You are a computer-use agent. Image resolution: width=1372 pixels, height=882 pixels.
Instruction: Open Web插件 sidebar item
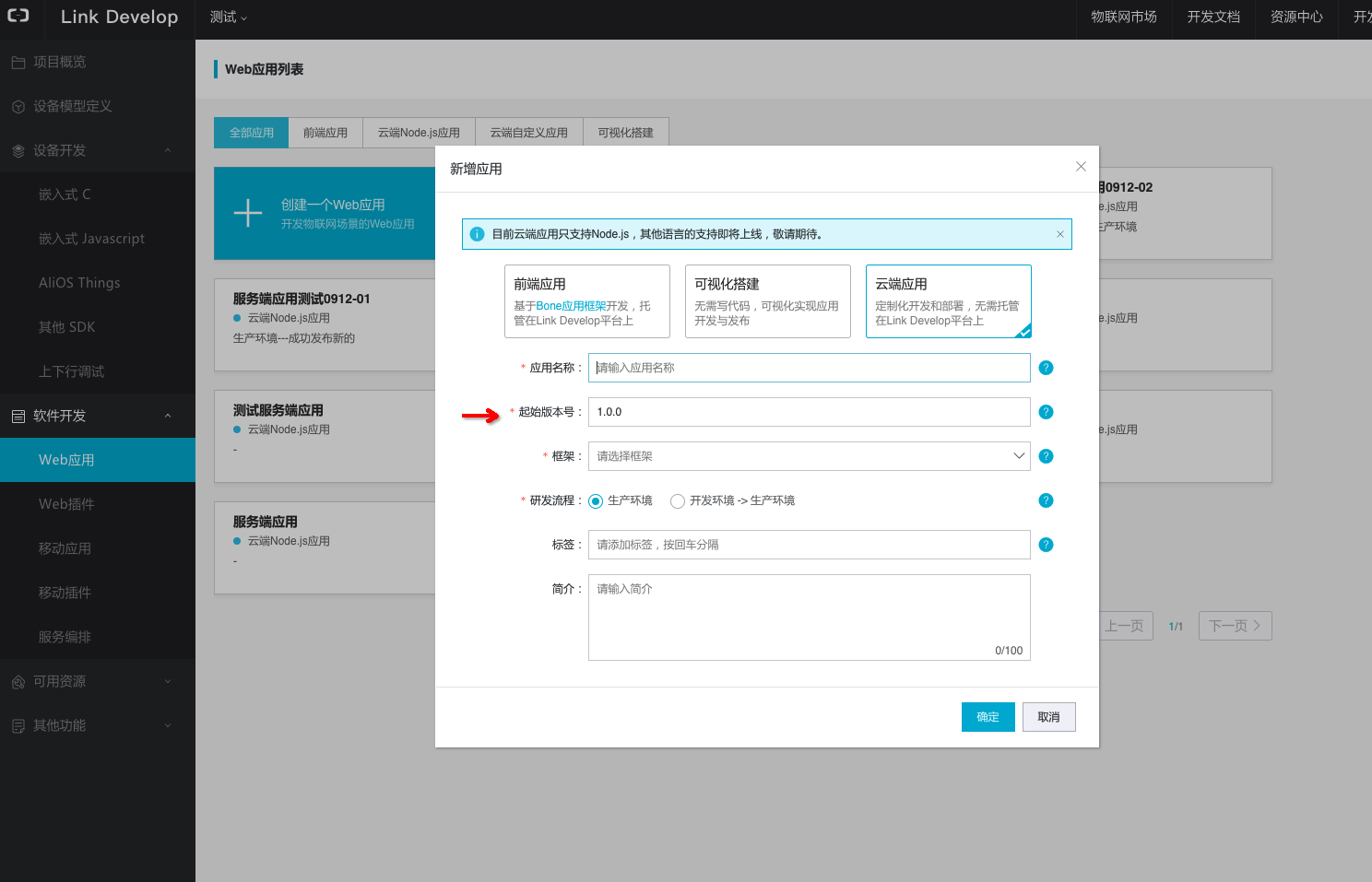pos(98,504)
